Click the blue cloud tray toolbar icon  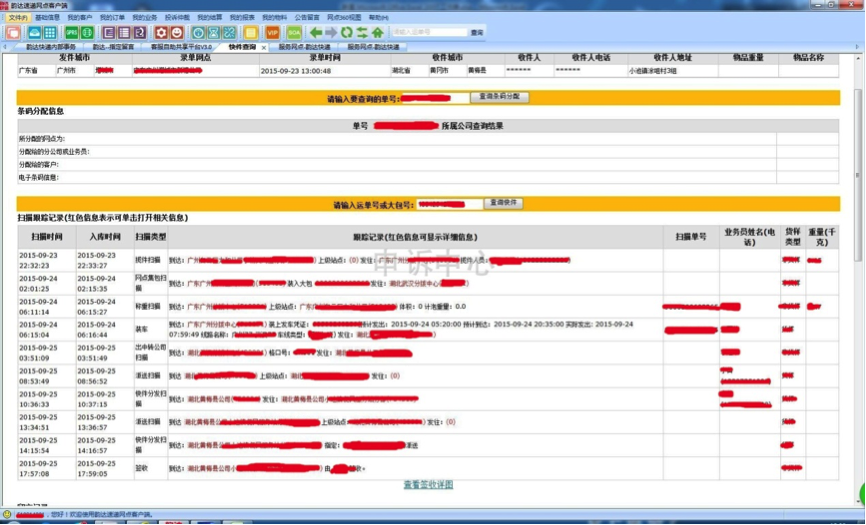(35, 33)
